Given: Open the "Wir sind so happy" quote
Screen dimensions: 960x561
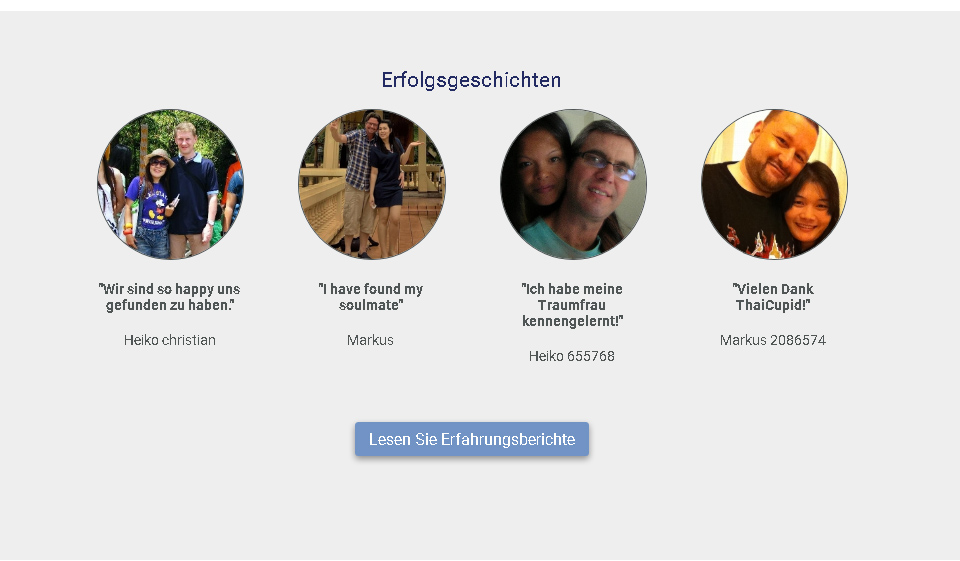Looking at the screenshot, I should [170, 297].
